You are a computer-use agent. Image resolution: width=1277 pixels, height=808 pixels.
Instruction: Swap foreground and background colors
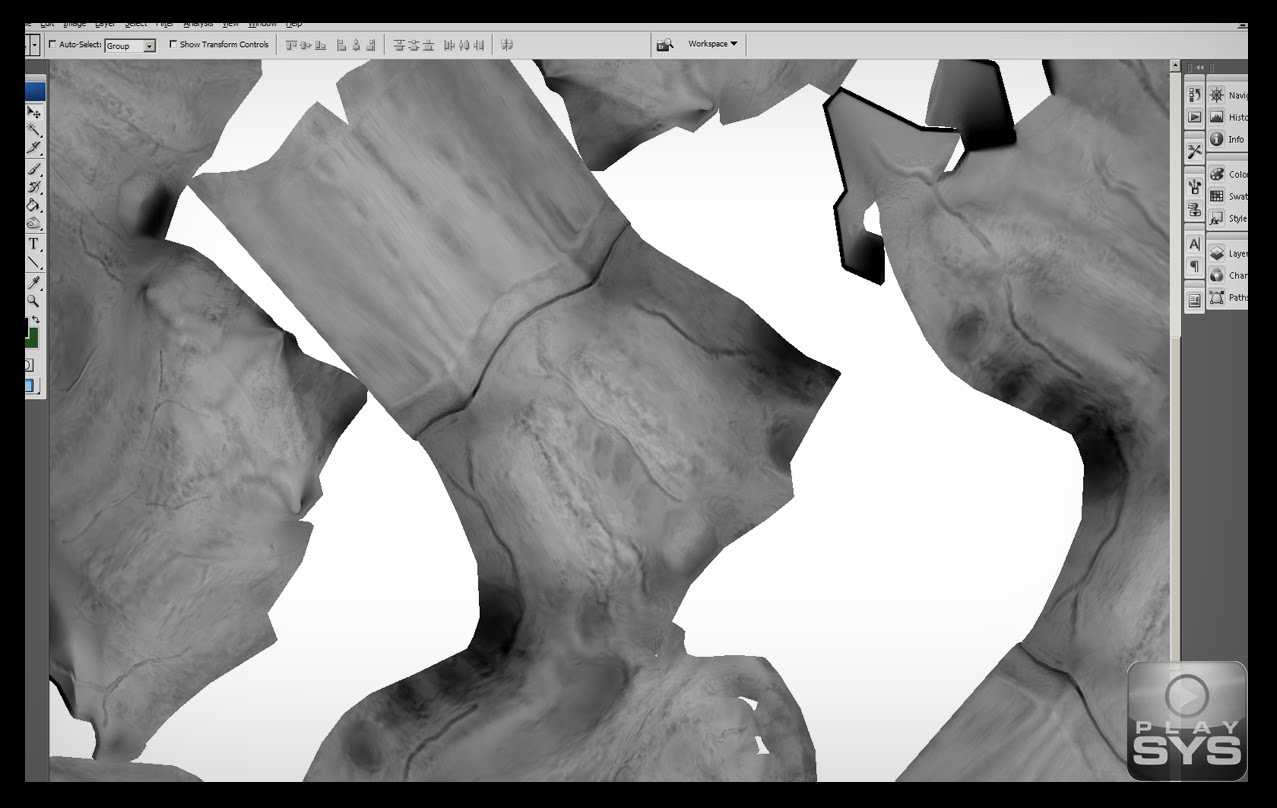coord(36,319)
